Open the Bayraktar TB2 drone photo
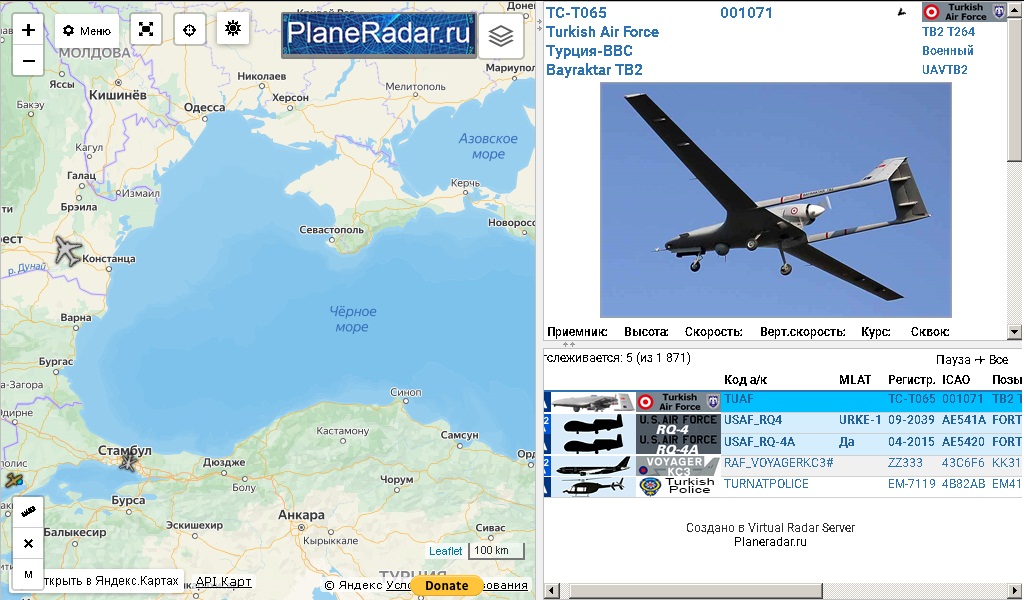The image size is (1024, 600). click(775, 200)
